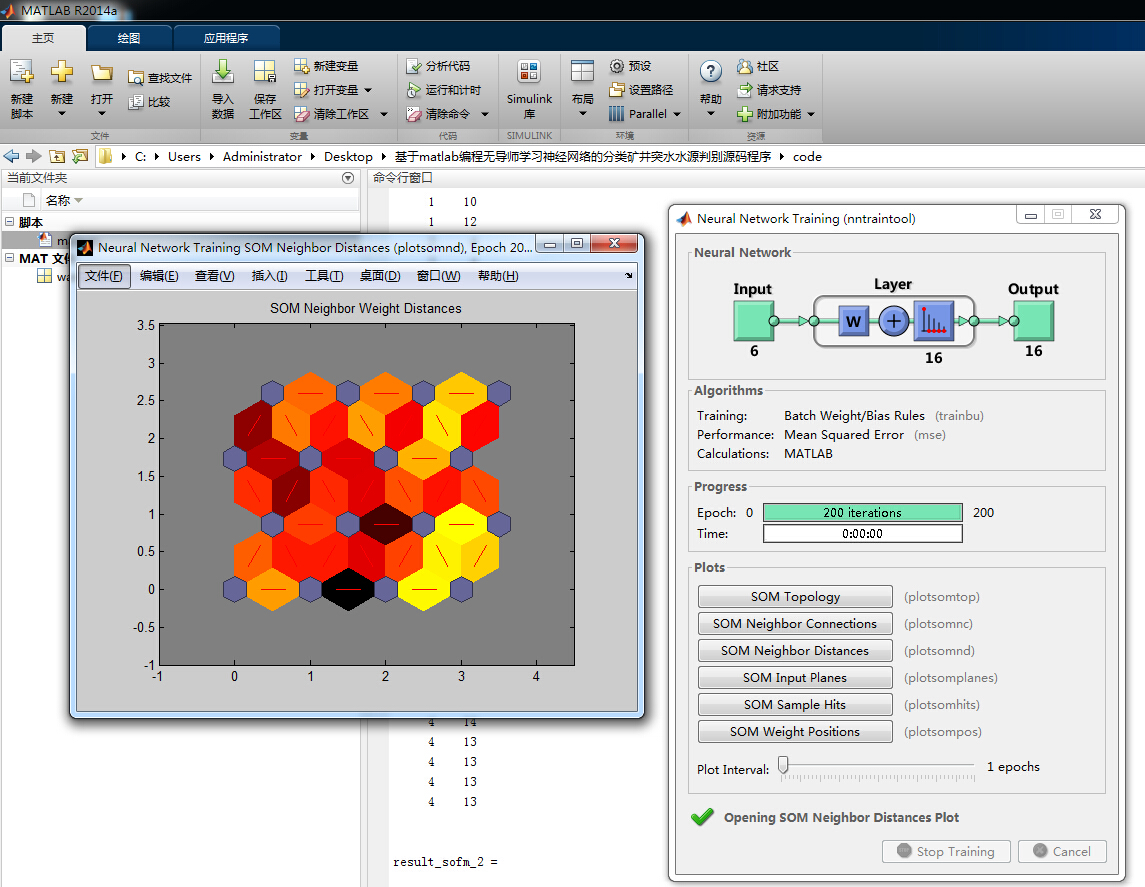Click SOM Weight Positions button
The width and height of the screenshot is (1145, 887).
[x=795, y=732]
